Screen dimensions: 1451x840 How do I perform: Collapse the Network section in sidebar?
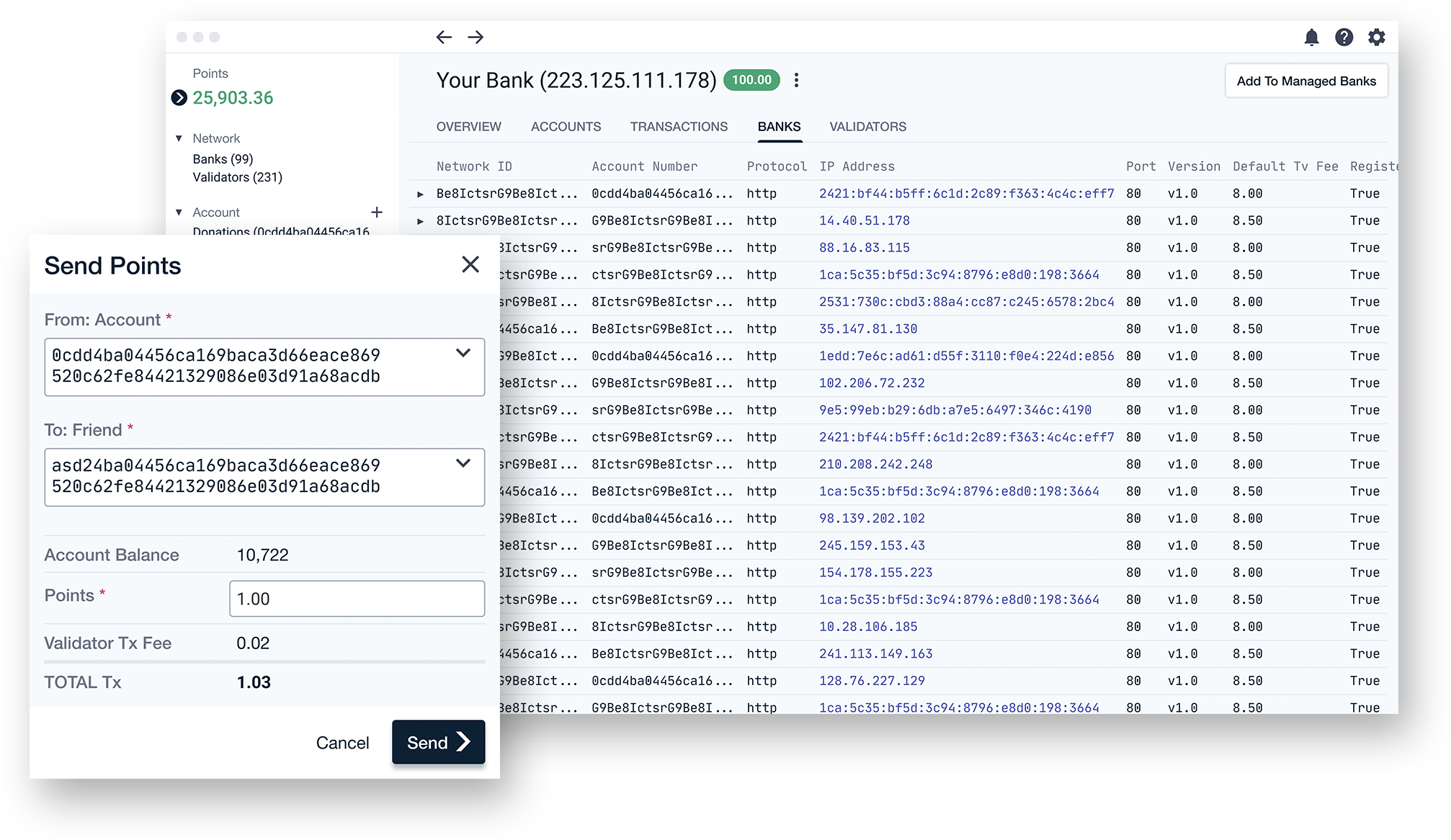click(x=179, y=138)
